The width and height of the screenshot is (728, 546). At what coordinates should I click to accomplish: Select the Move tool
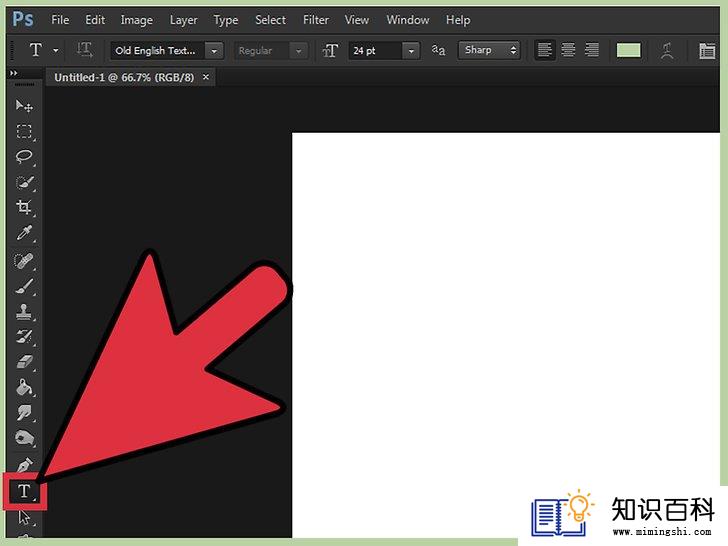[24, 106]
